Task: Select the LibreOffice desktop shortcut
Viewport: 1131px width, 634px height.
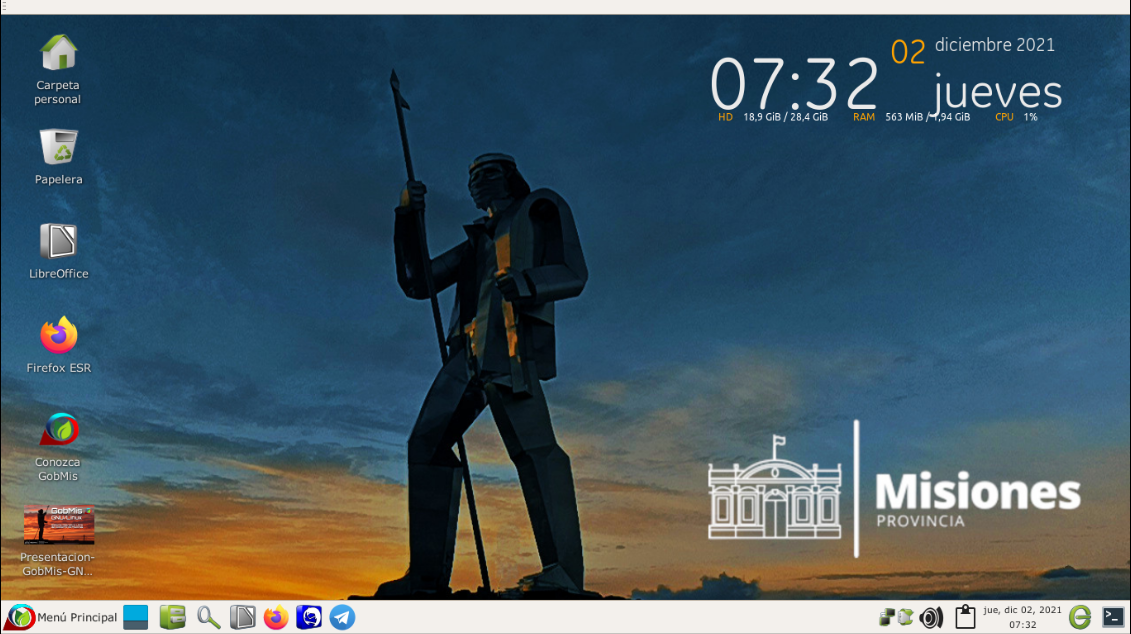Action: tap(58, 251)
